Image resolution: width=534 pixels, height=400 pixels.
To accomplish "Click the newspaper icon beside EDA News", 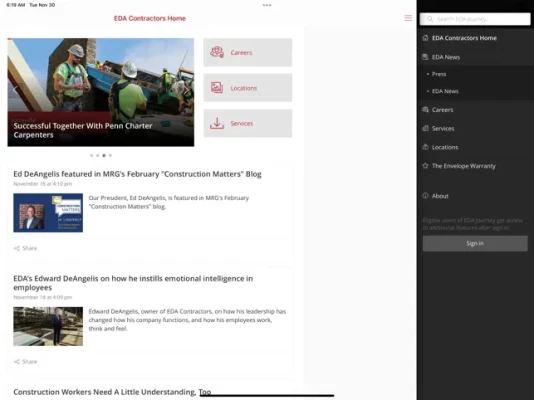I will click(425, 57).
